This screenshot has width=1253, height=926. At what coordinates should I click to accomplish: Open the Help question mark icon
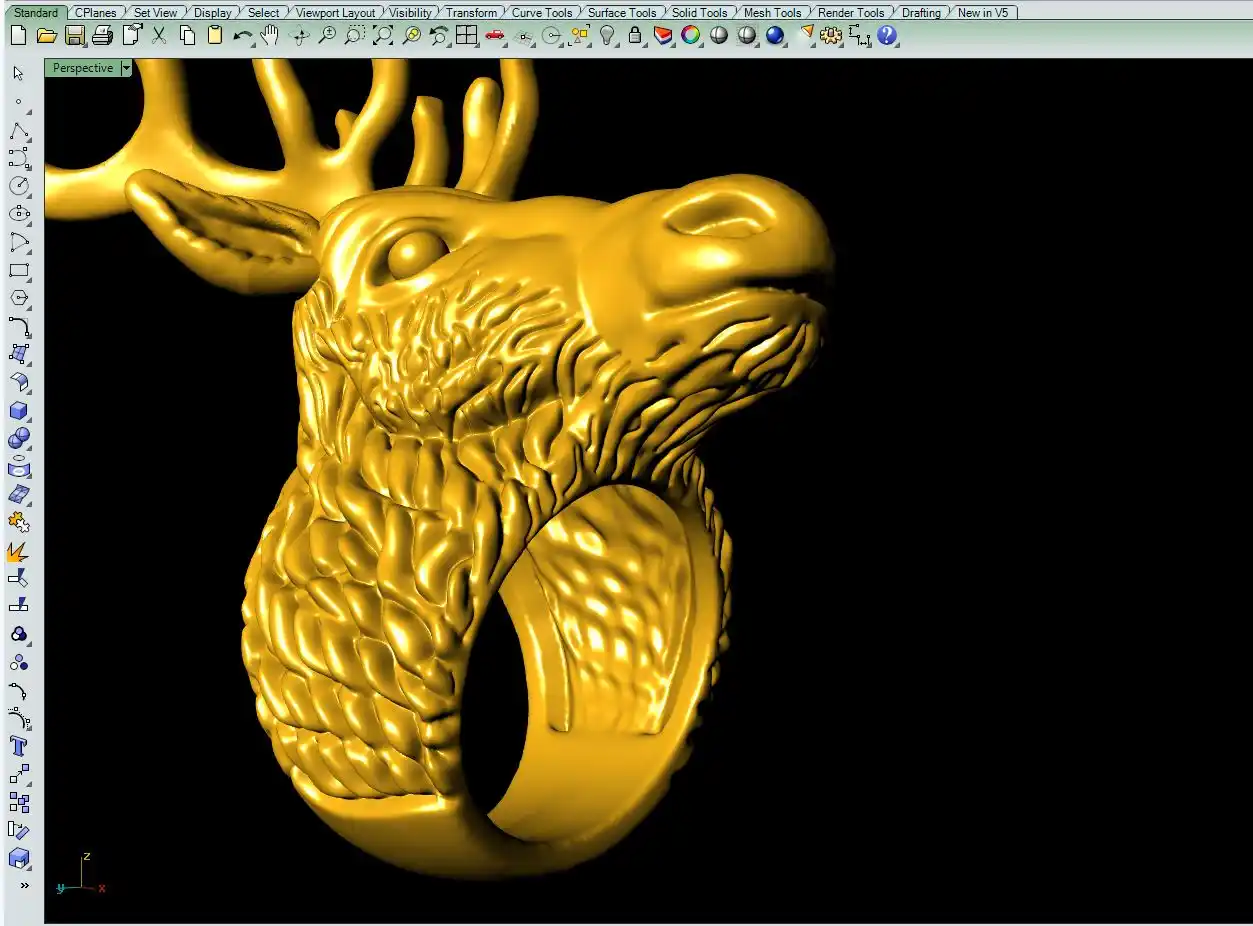tap(887, 36)
